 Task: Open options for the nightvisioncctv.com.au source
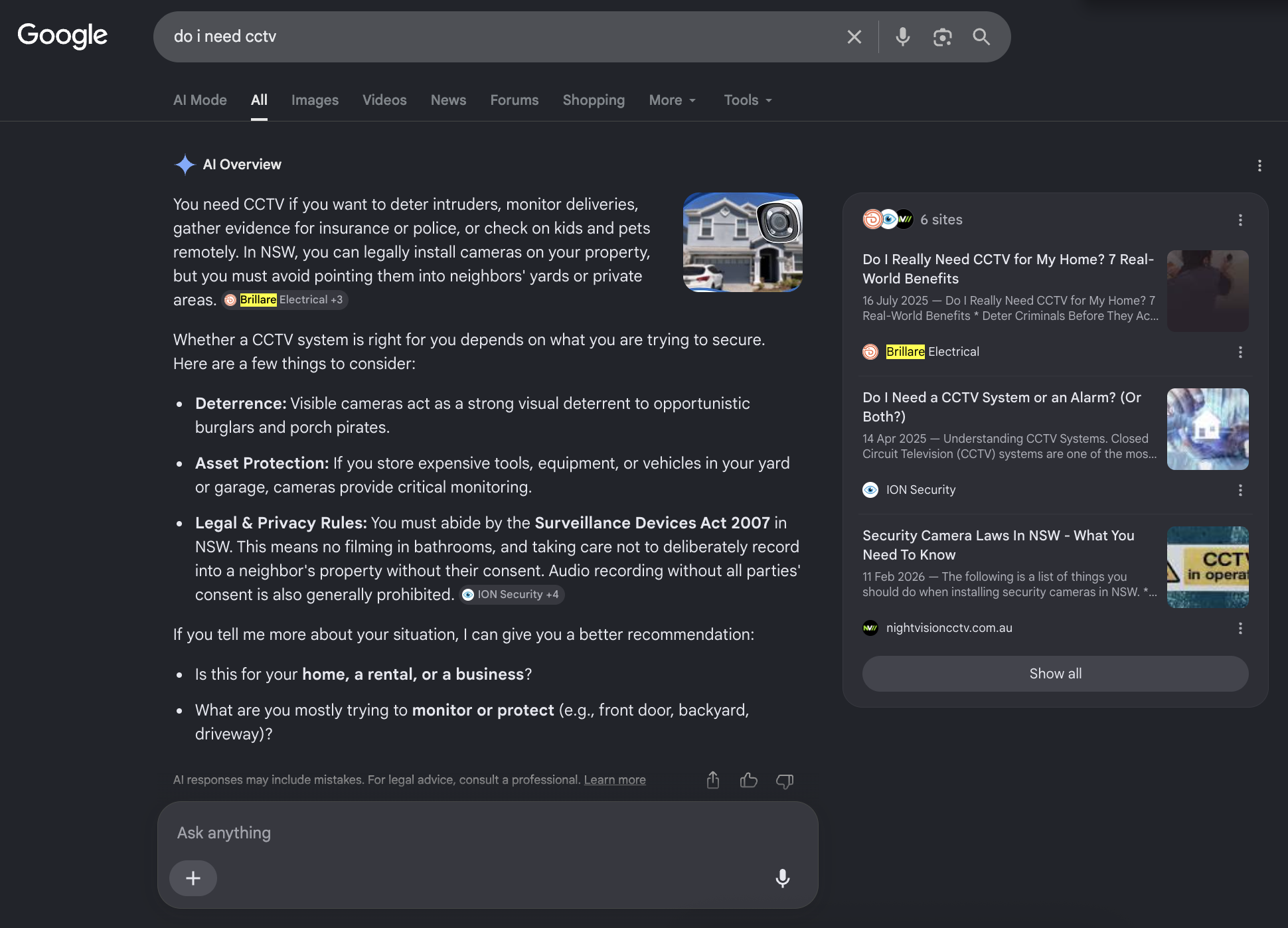coord(1240,628)
